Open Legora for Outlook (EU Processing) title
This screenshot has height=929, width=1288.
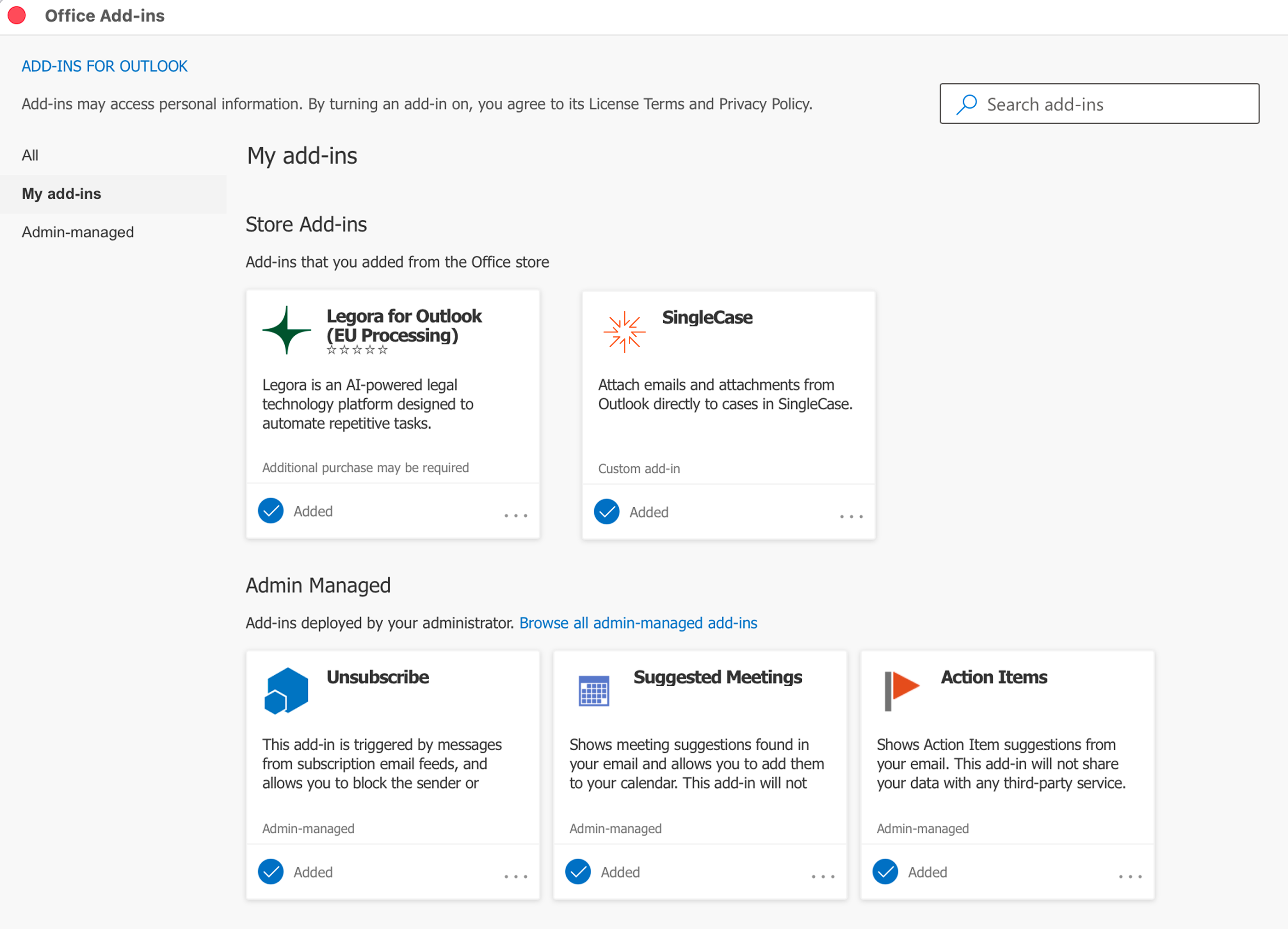pos(404,325)
